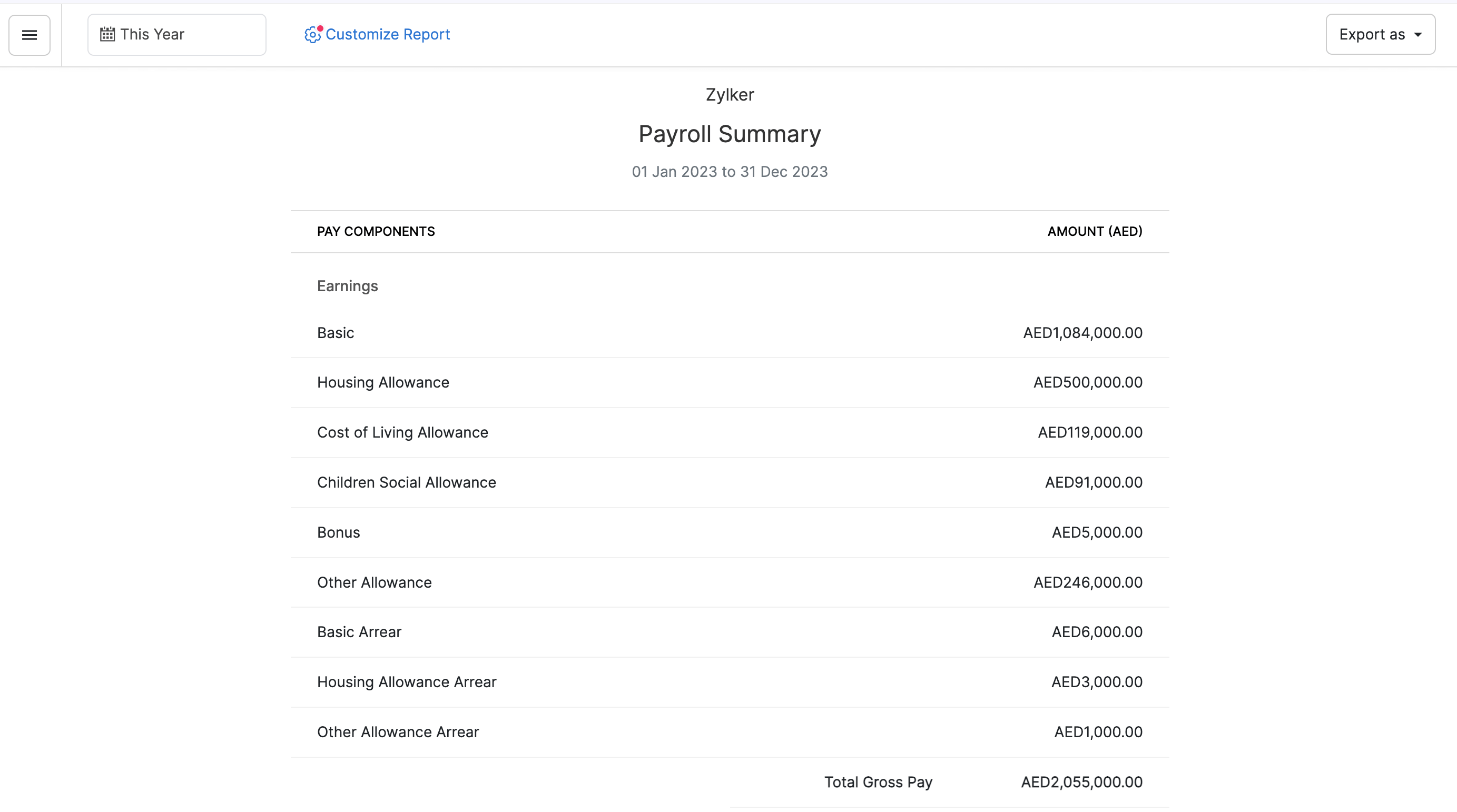Click the Housing Allowance row
The height and width of the screenshot is (812, 1457).
click(383, 382)
